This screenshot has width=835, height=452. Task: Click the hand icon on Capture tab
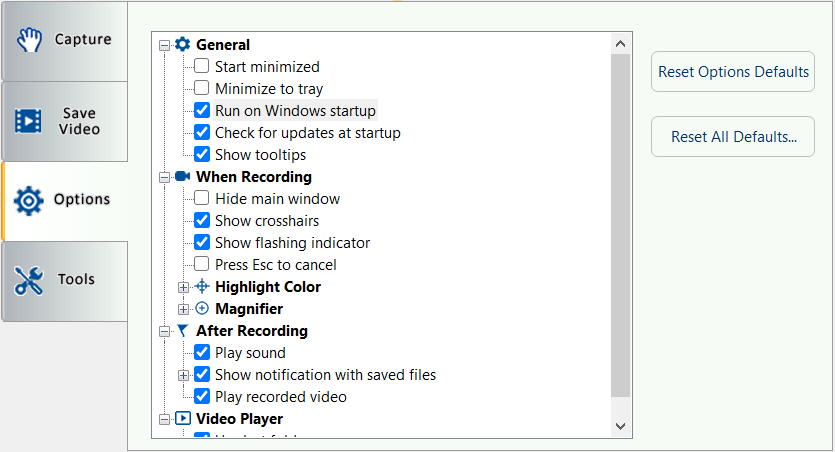(x=28, y=40)
